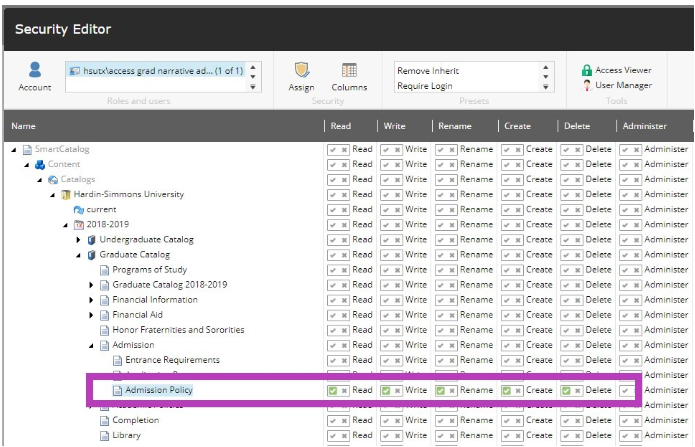Click the Undergraduate Catalog book icon
Screen dimensions: 695x447
92,240
